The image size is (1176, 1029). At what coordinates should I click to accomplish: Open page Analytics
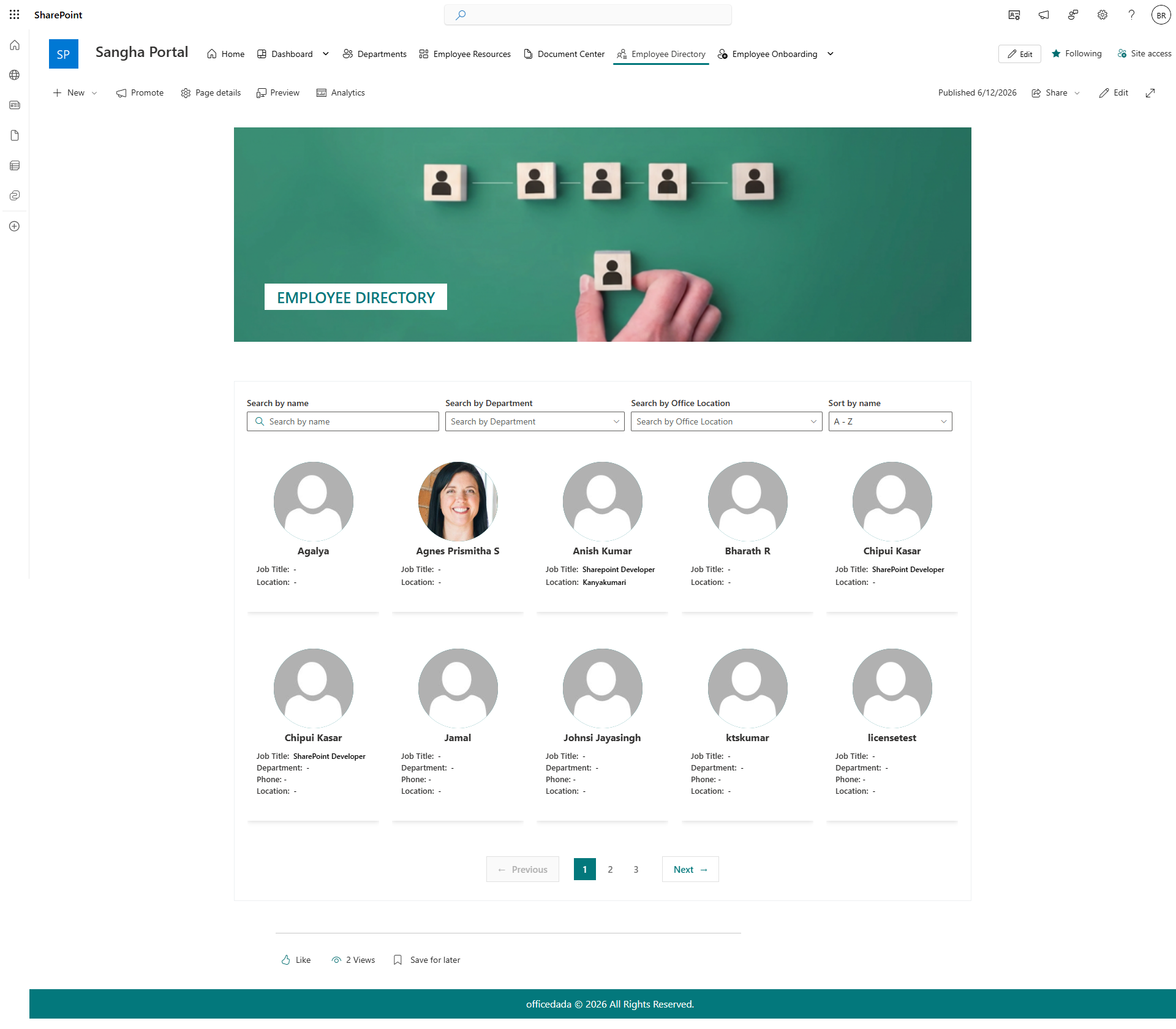click(x=341, y=93)
